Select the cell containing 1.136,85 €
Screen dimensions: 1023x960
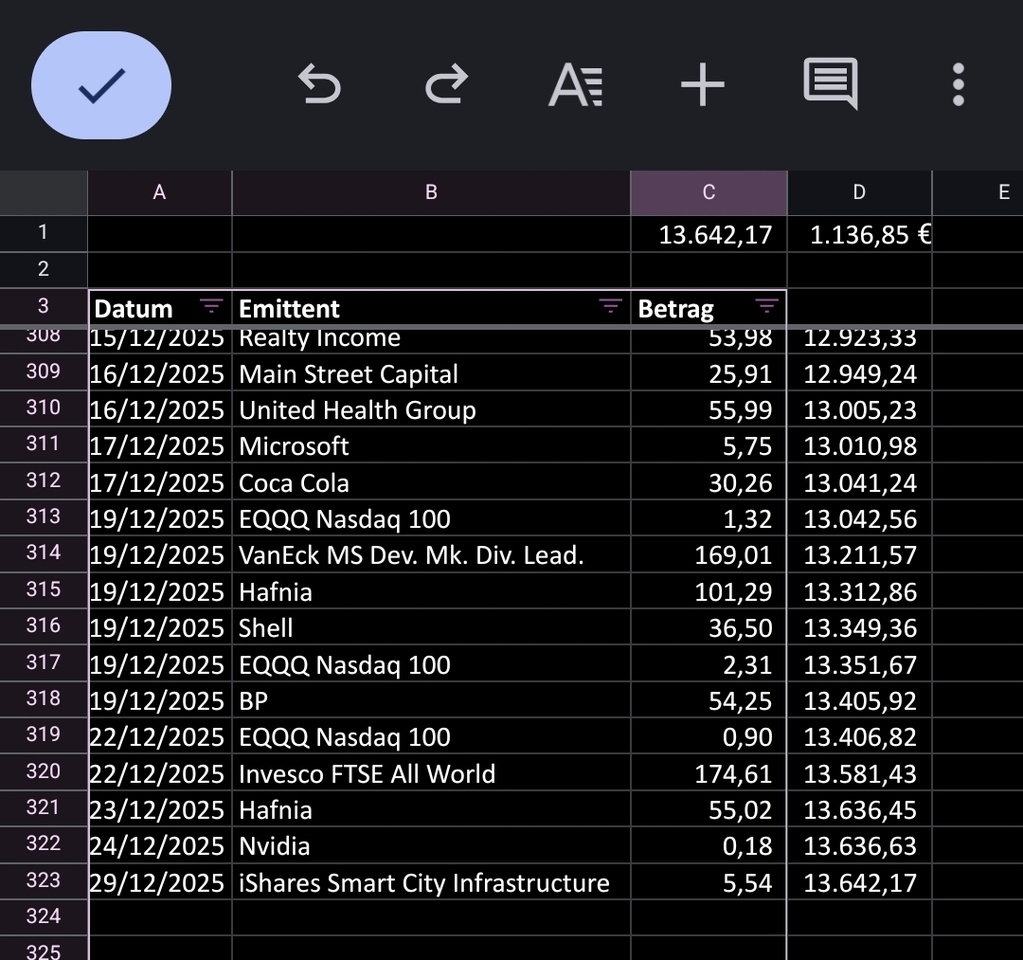[x=859, y=235]
